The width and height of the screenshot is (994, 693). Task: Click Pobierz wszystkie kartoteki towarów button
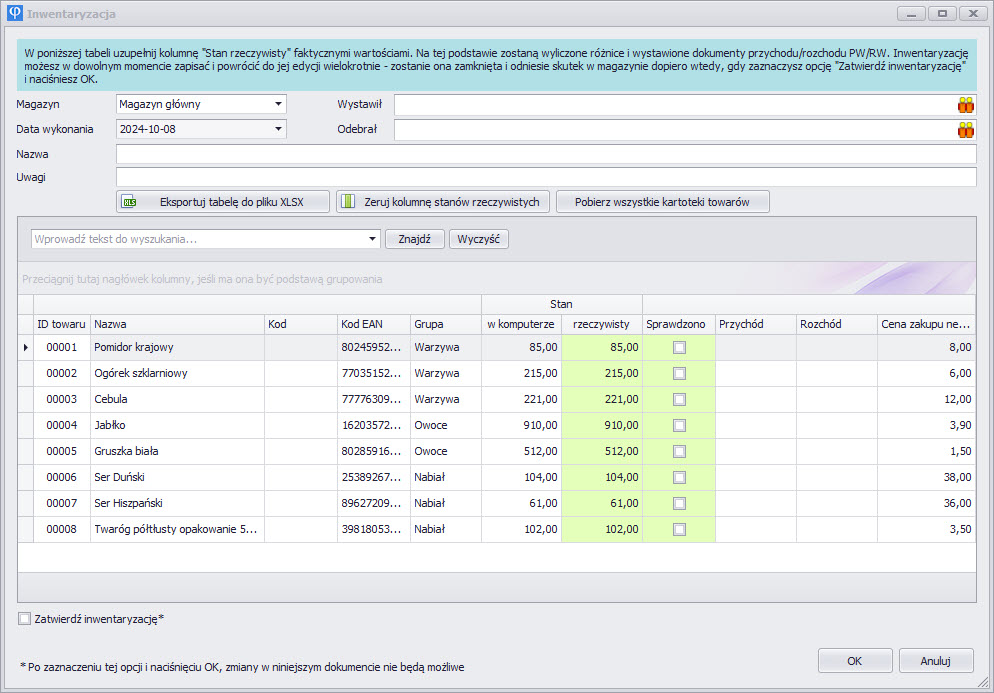point(662,202)
